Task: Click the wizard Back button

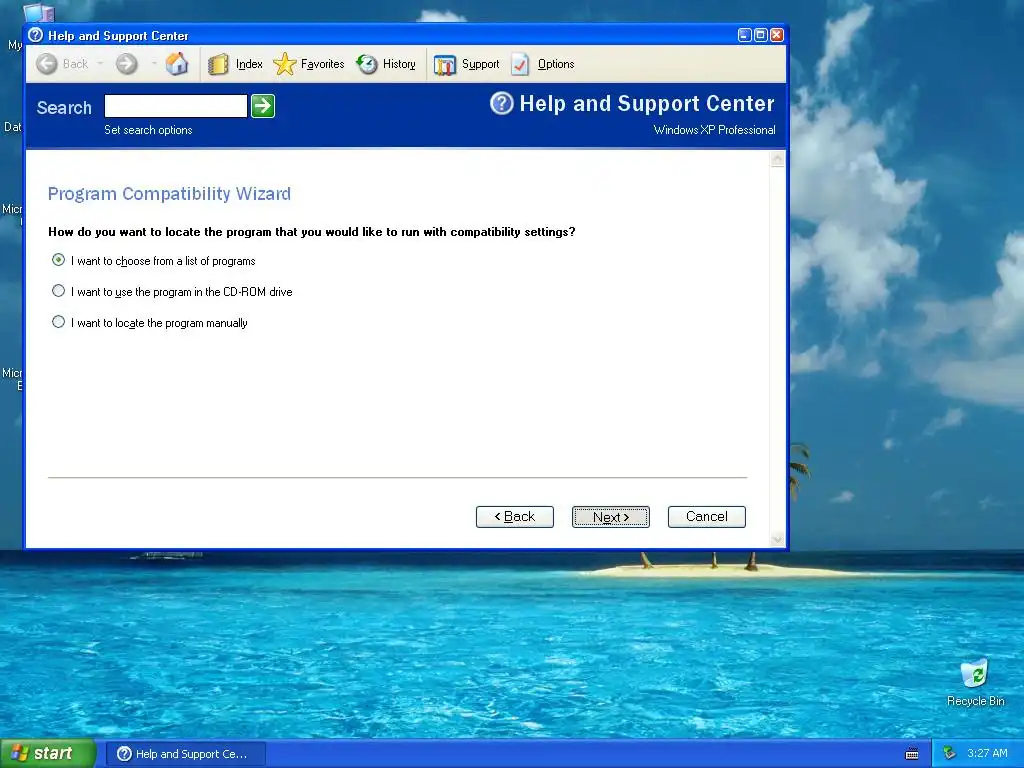Action: click(x=515, y=517)
